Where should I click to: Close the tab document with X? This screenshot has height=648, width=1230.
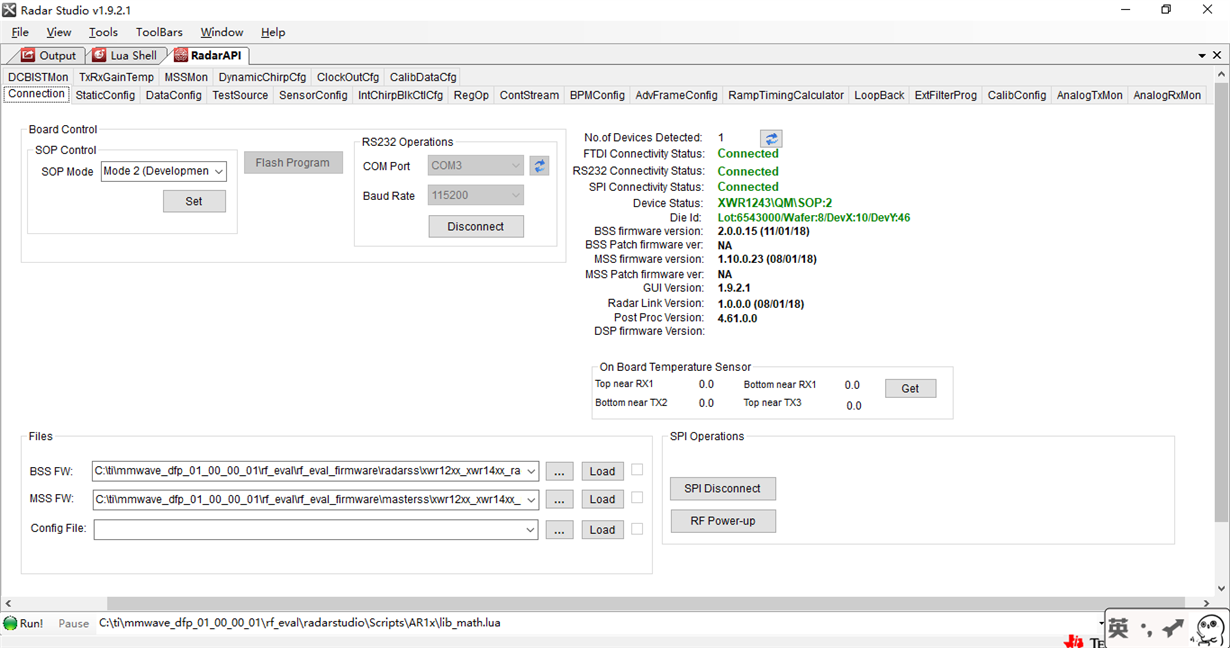point(1219,56)
